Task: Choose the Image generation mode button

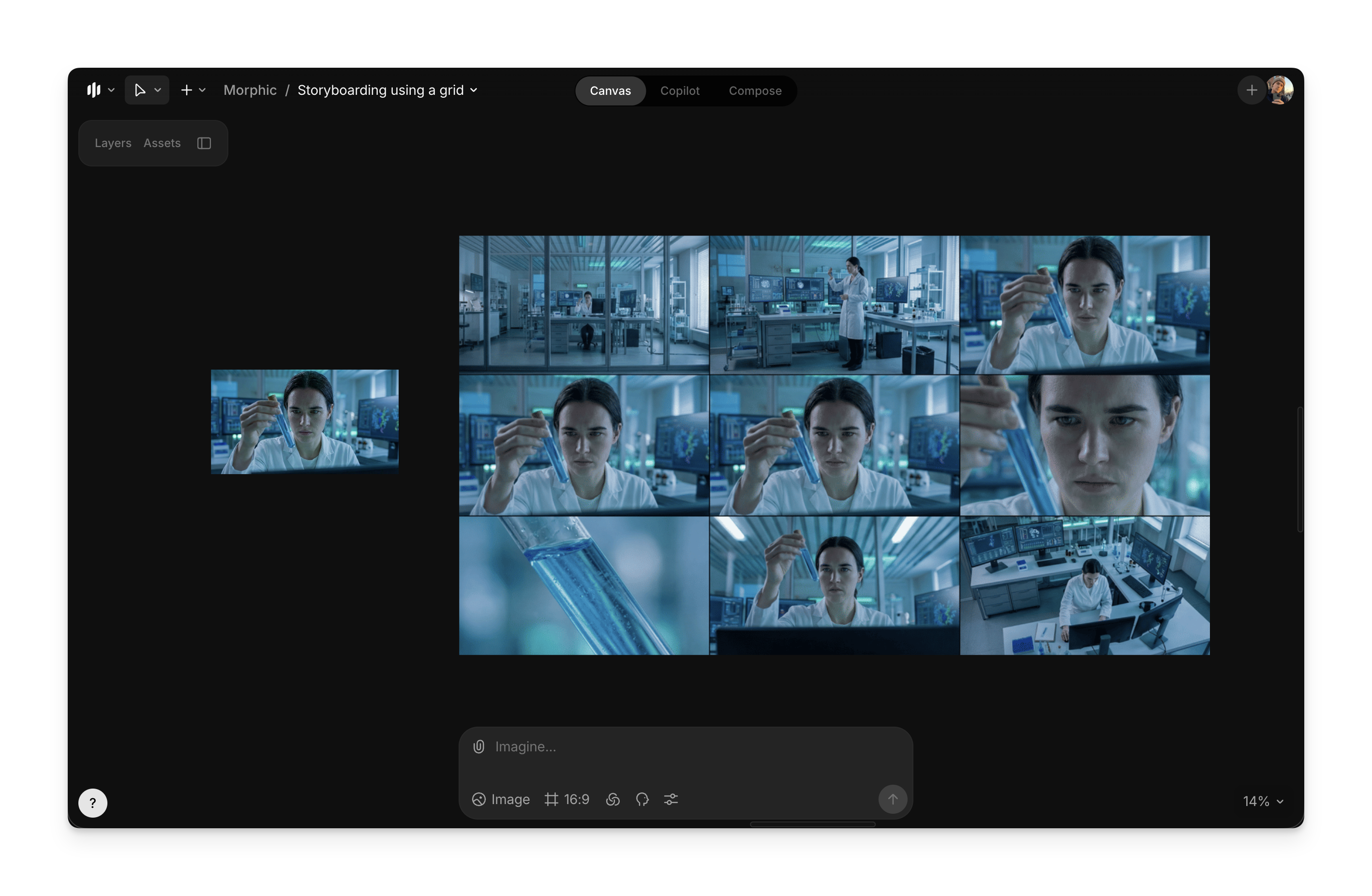Action: click(x=501, y=799)
